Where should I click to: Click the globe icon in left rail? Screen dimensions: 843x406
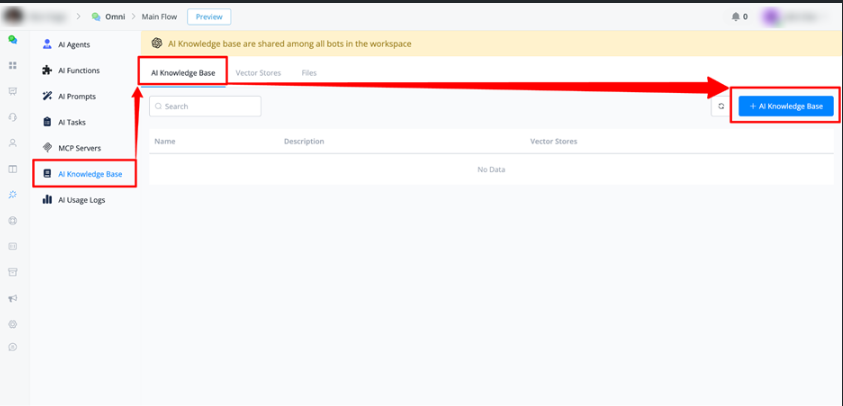click(13, 220)
